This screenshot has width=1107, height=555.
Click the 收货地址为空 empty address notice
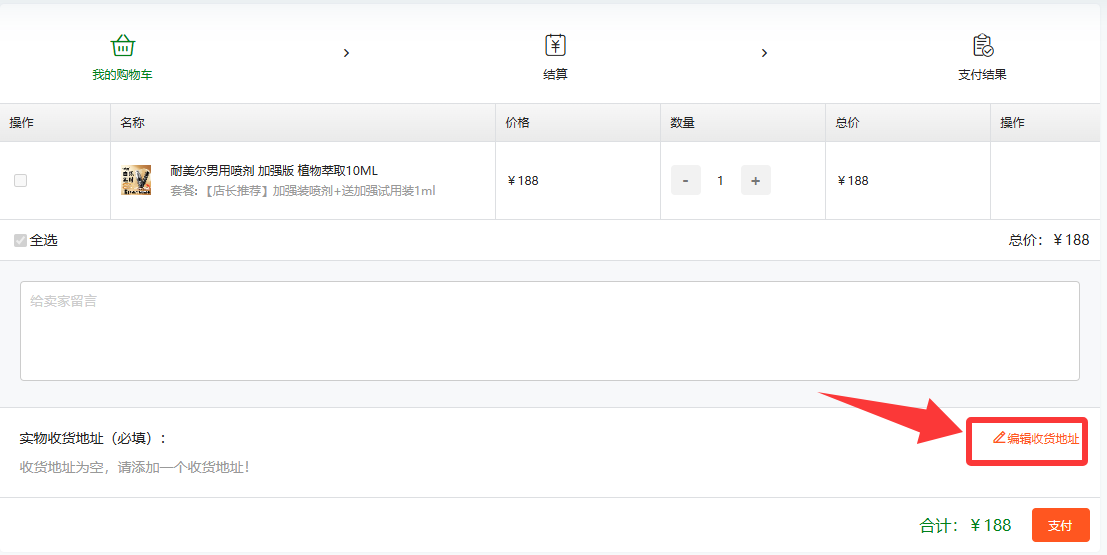tap(134, 467)
